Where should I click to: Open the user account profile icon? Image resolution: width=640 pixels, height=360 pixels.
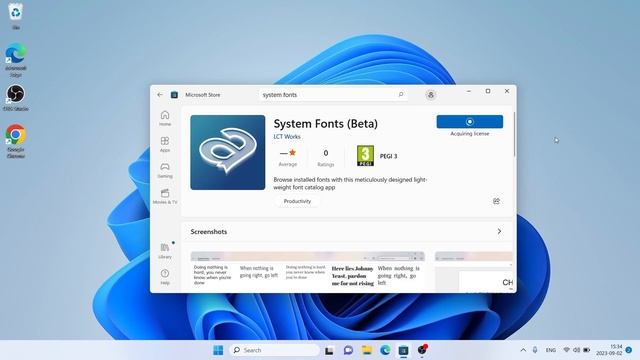[x=431, y=95]
